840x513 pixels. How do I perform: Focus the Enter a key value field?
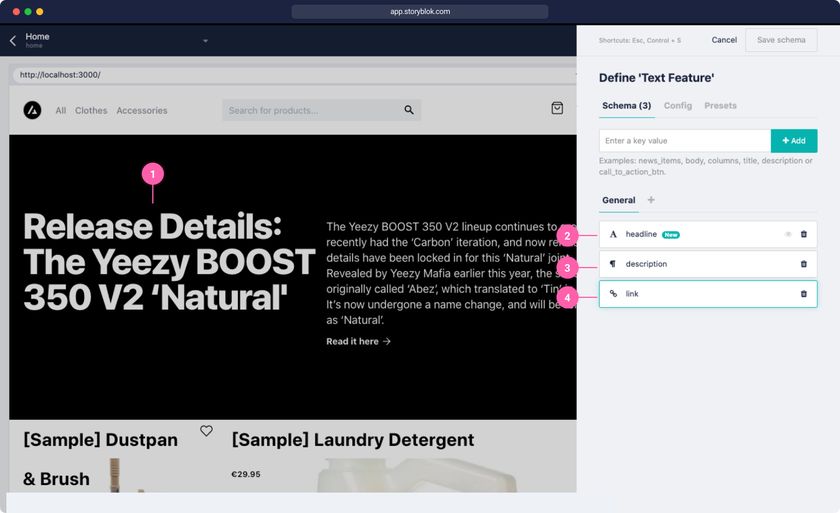click(685, 141)
